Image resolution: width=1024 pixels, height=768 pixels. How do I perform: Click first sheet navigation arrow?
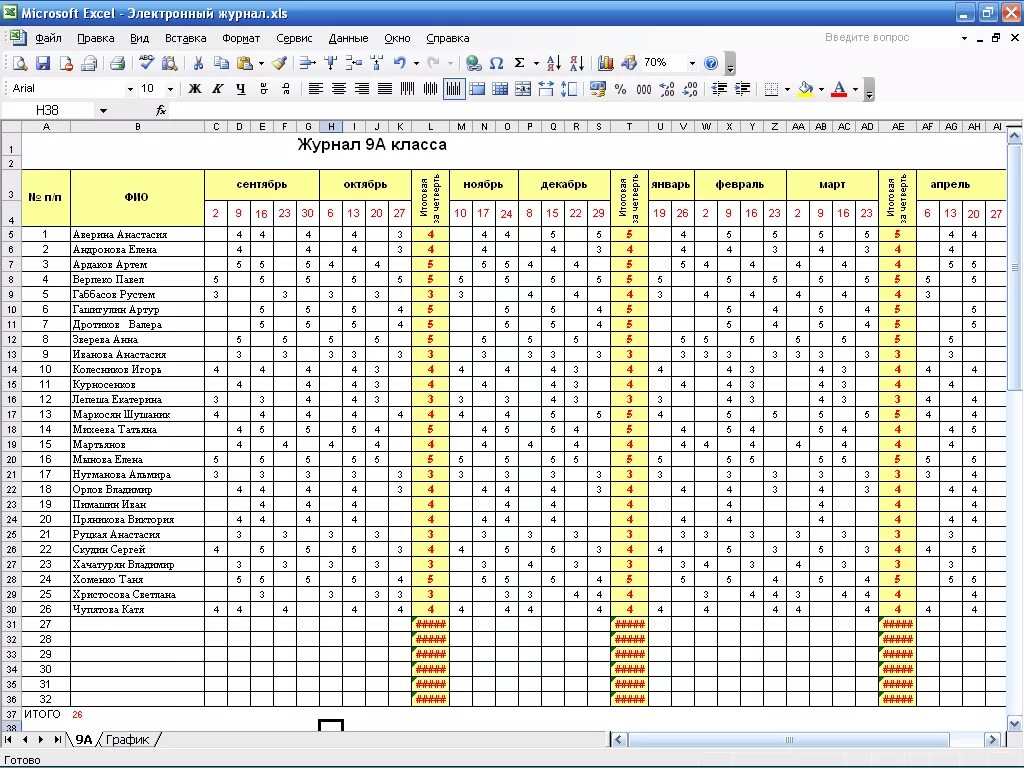coord(8,739)
